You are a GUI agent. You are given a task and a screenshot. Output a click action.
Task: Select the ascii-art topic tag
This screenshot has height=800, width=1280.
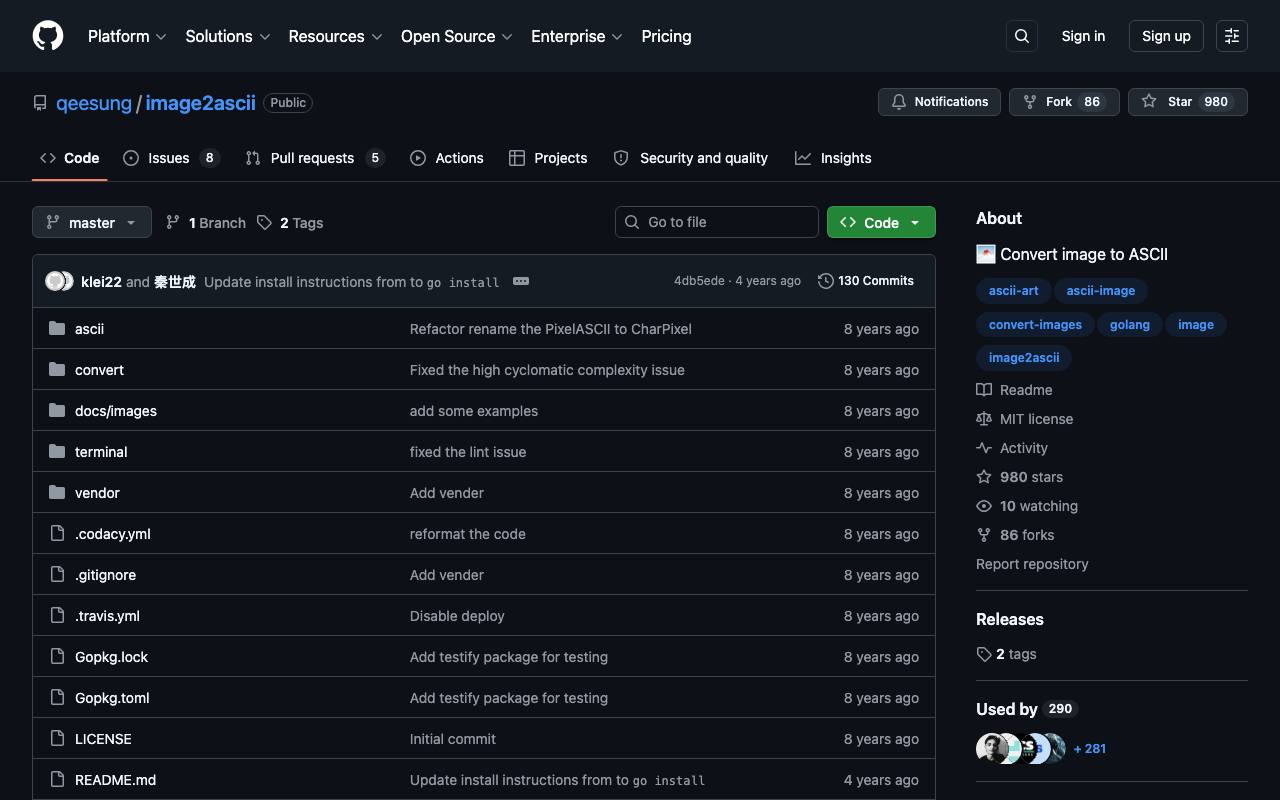pyautogui.click(x=1013, y=291)
